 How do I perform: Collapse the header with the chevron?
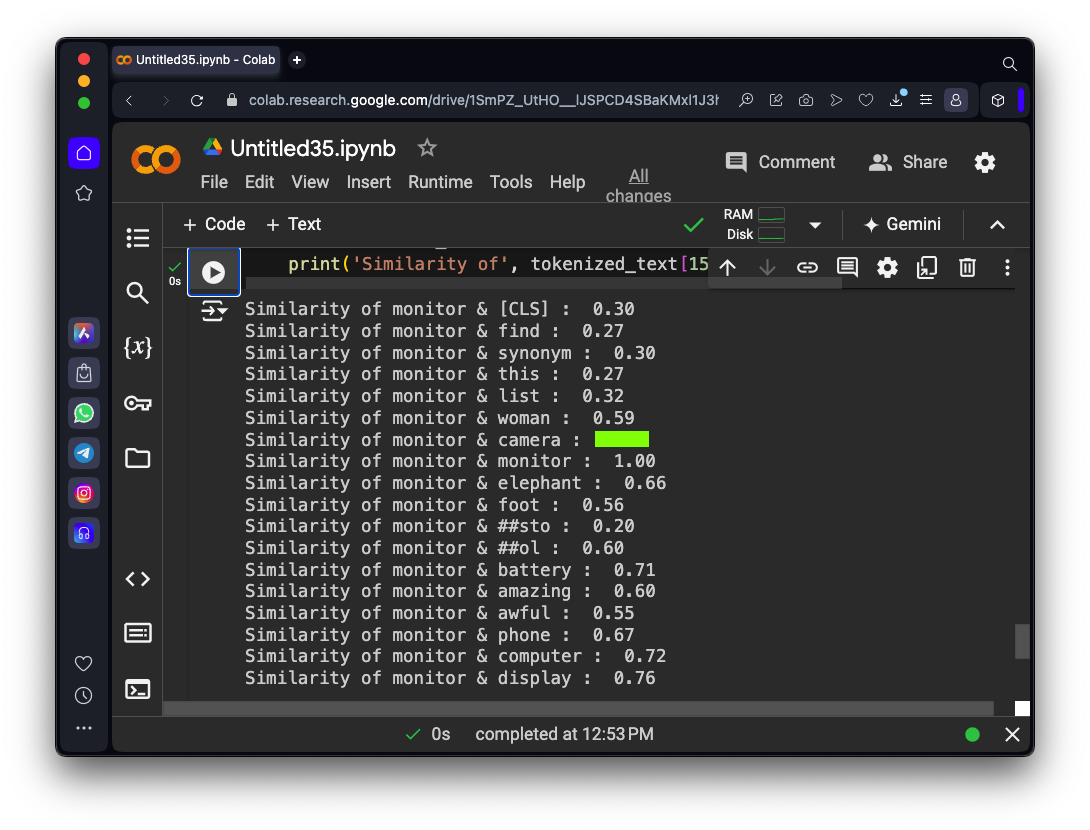click(997, 225)
